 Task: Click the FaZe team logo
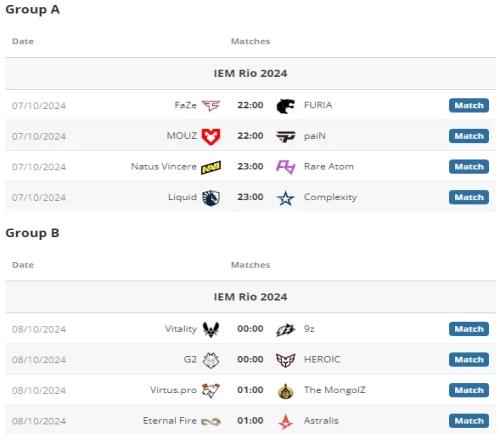pyautogui.click(x=211, y=106)
